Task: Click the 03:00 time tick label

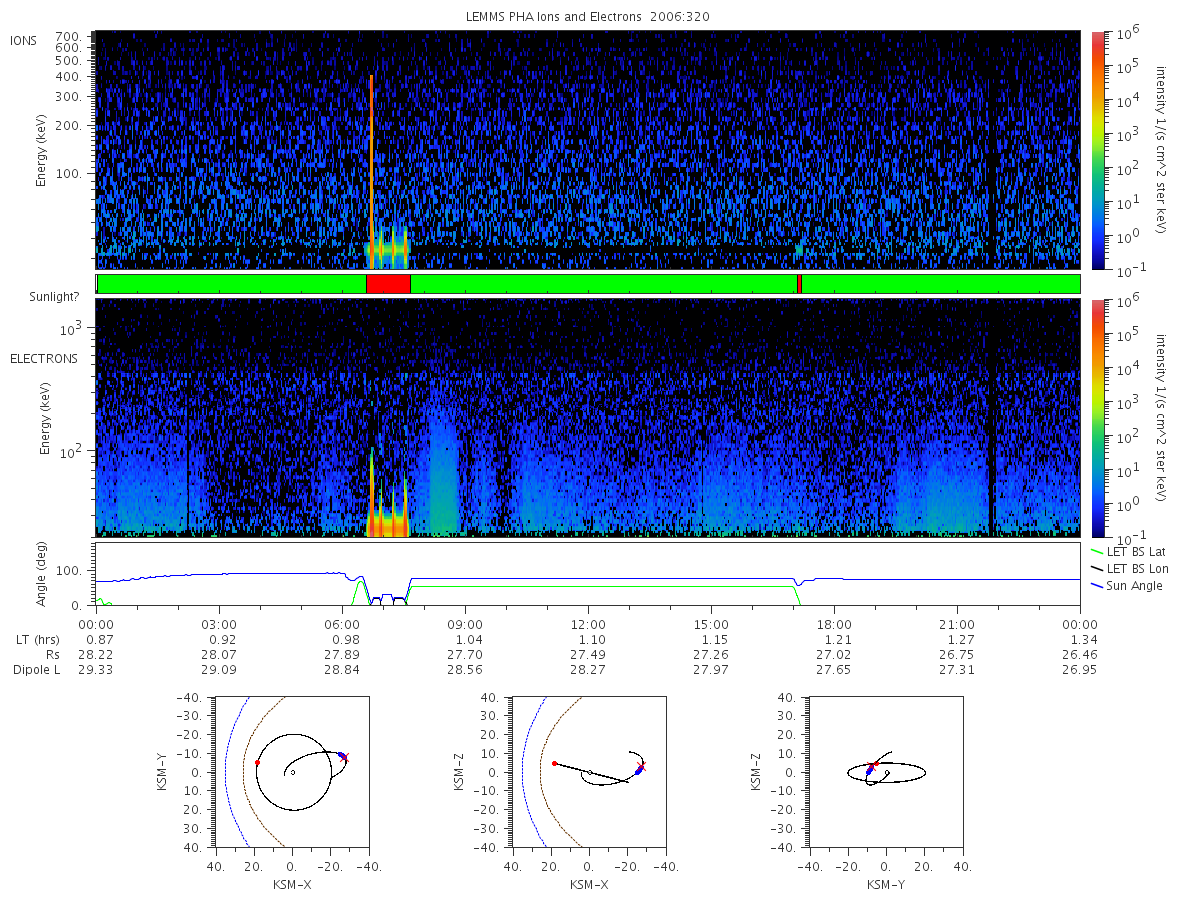Action: [219, 623]
